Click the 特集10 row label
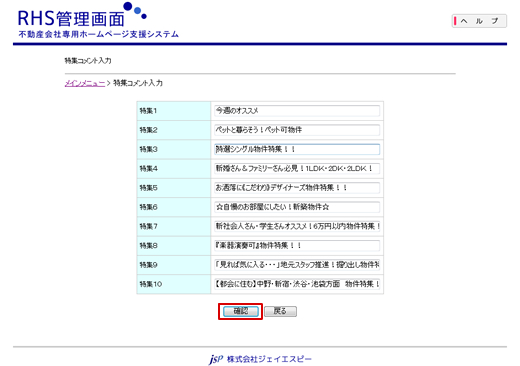Image resolution: width=520 pixels, height=366 pixels. (151, 284)
